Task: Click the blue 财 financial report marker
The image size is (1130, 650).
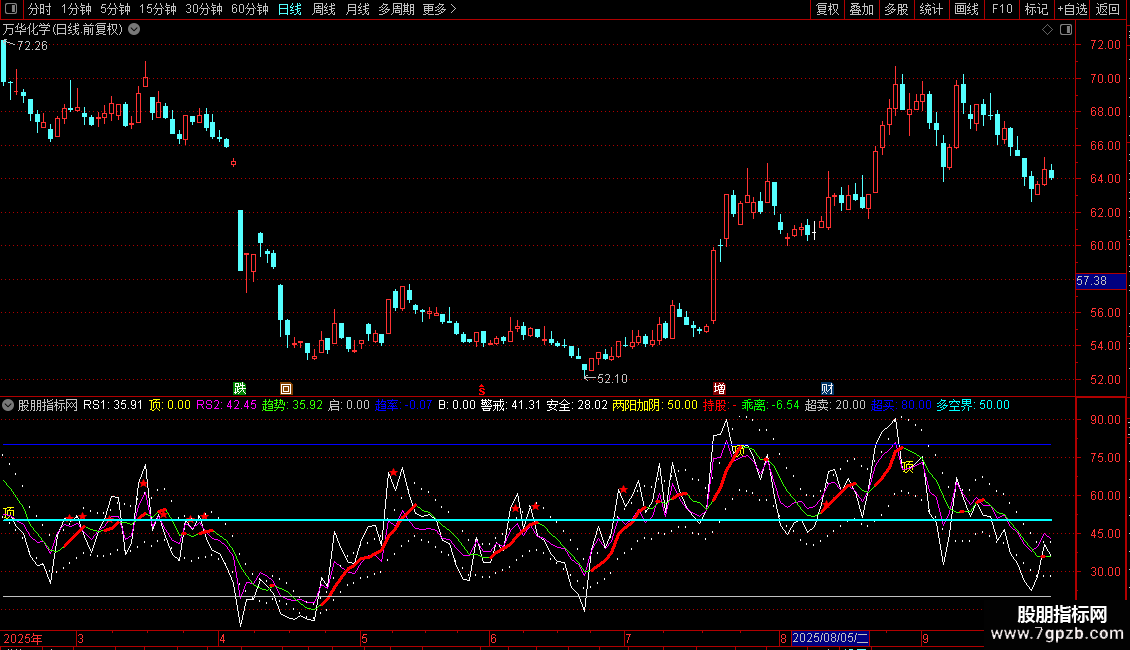Action: 827,388
